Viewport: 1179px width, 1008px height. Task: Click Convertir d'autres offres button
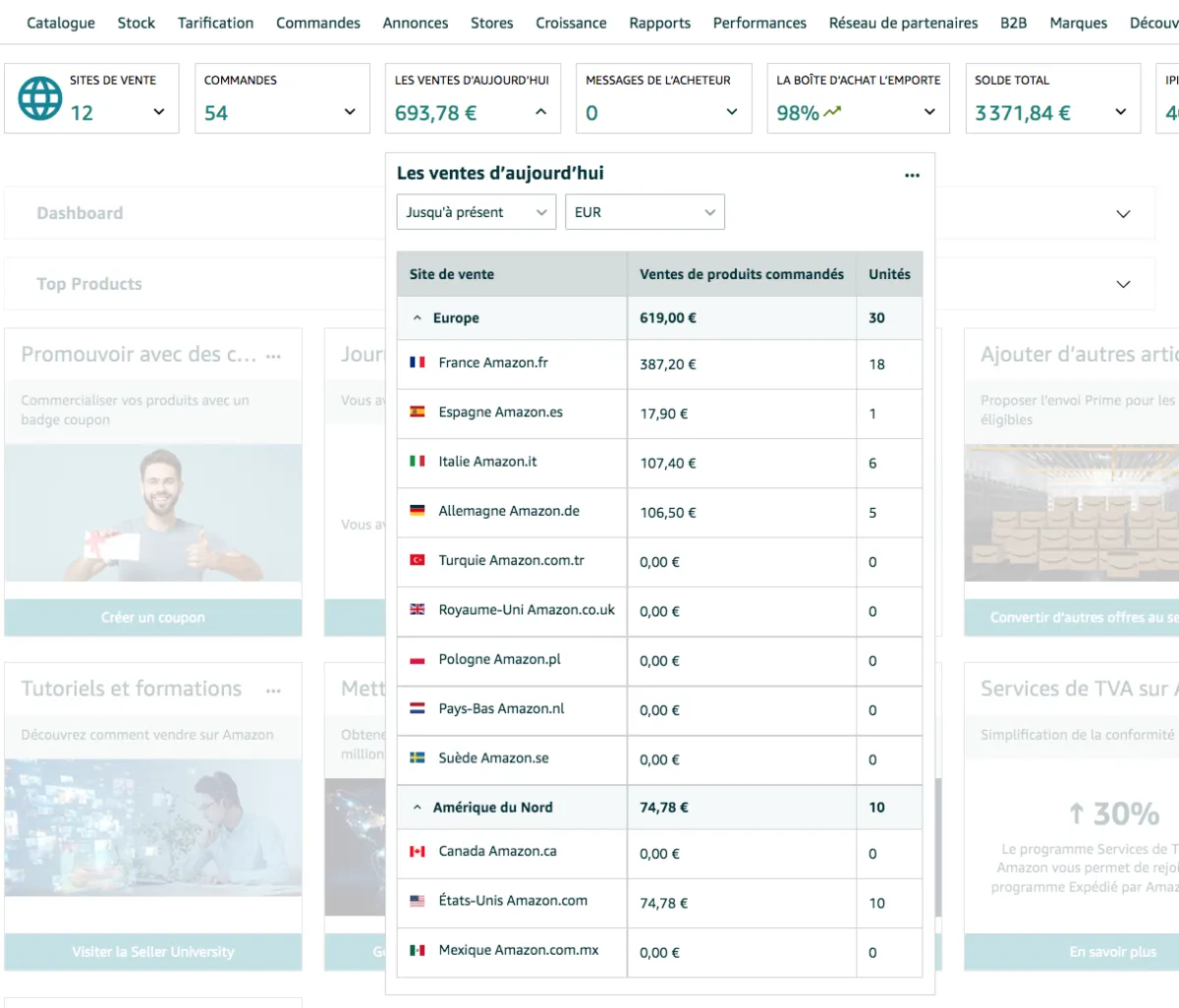coord(1072,618)
